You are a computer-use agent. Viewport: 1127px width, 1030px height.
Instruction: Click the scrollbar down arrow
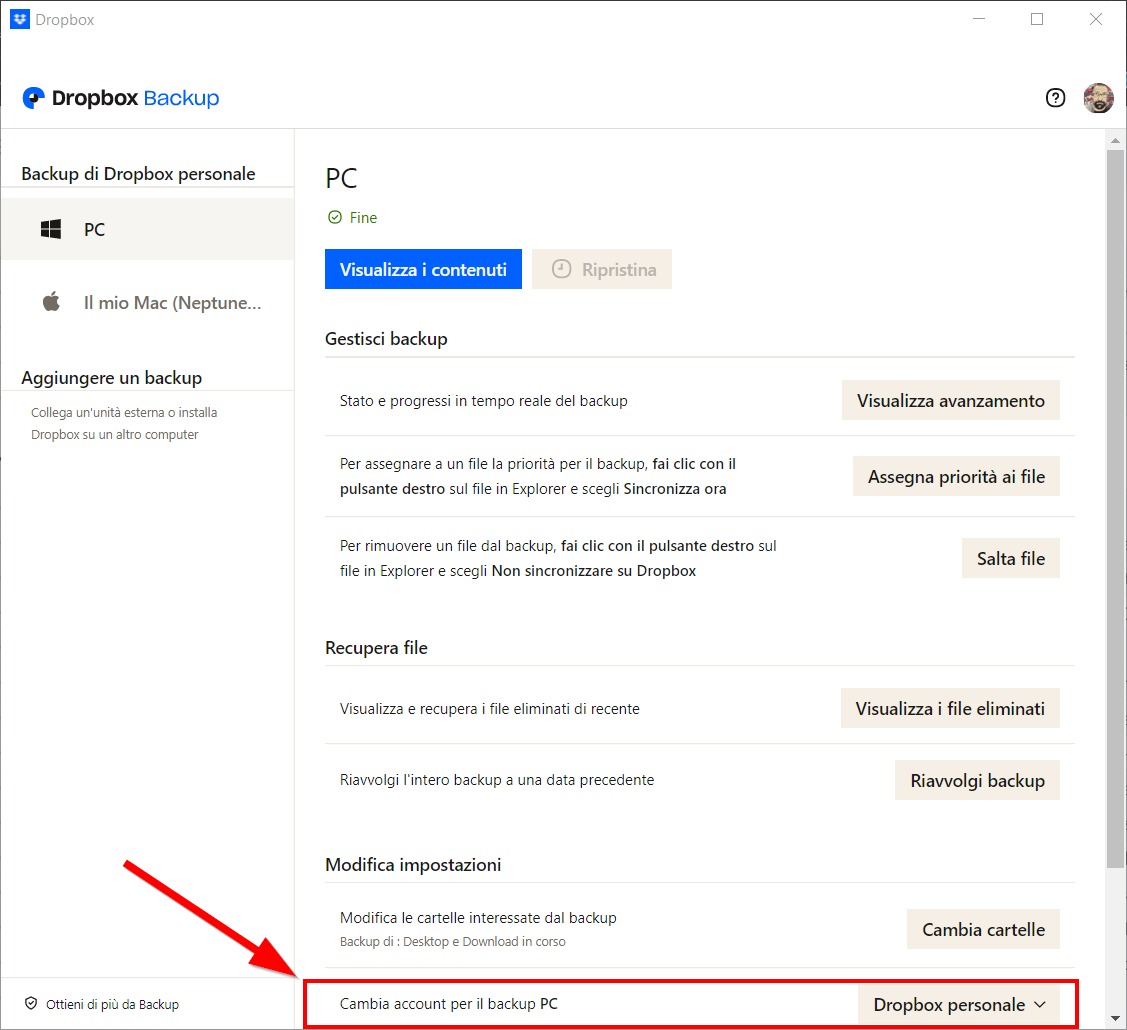point(1115,1018)
